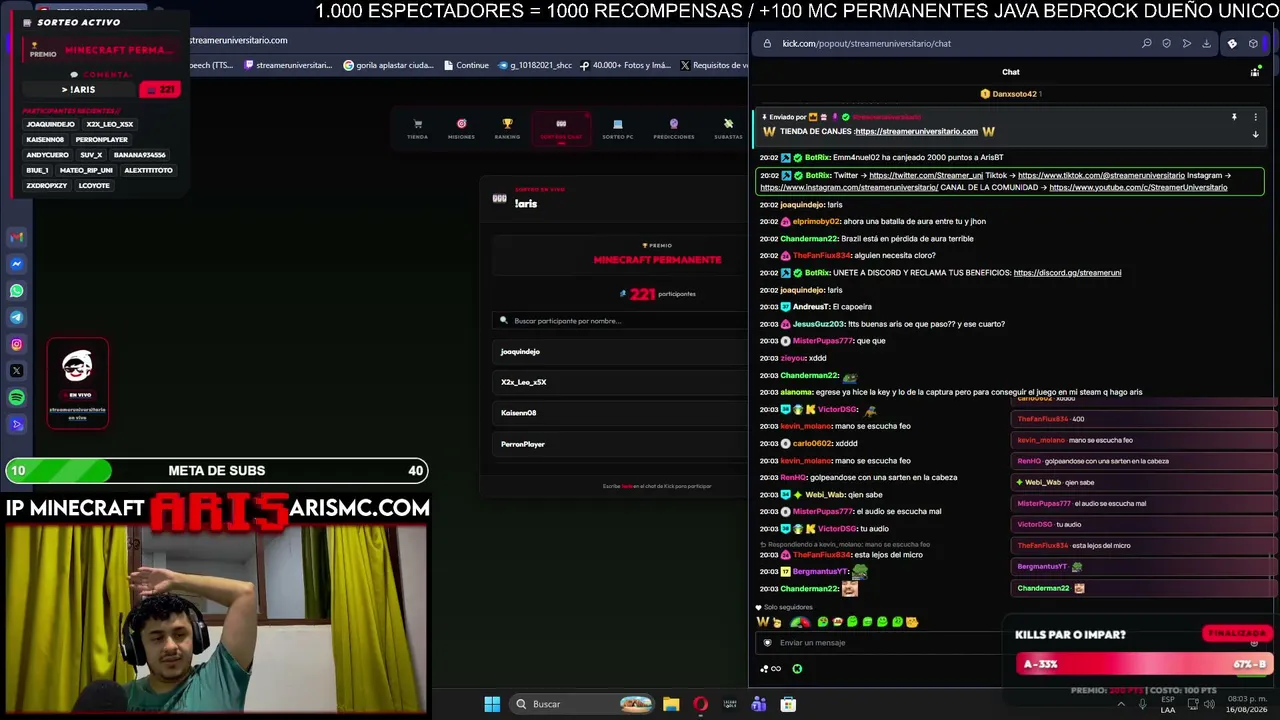
Task: Open the streameruniversitari Twitch bookmark
Action: click(288, 66)
